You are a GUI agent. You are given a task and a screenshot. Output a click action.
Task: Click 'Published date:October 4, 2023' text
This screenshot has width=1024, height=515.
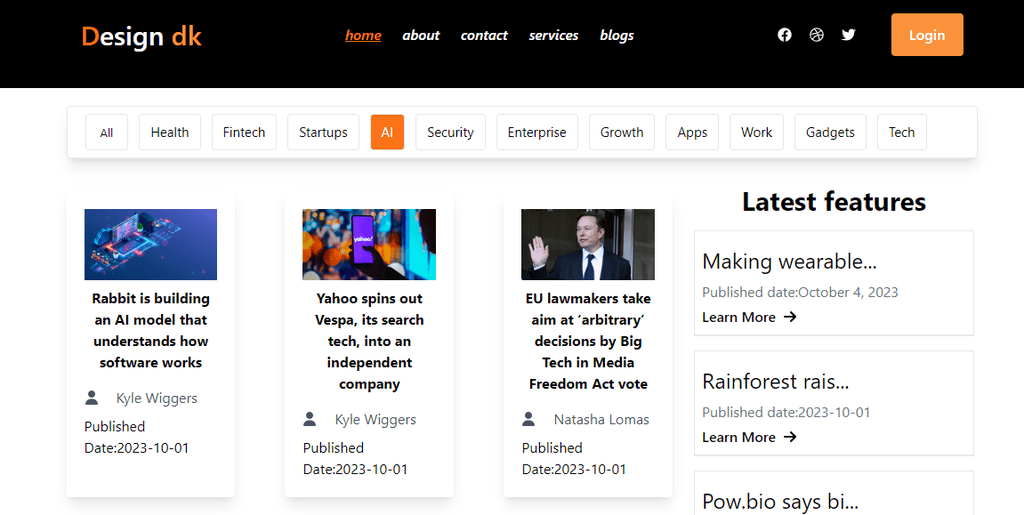[x=800, y=292]
